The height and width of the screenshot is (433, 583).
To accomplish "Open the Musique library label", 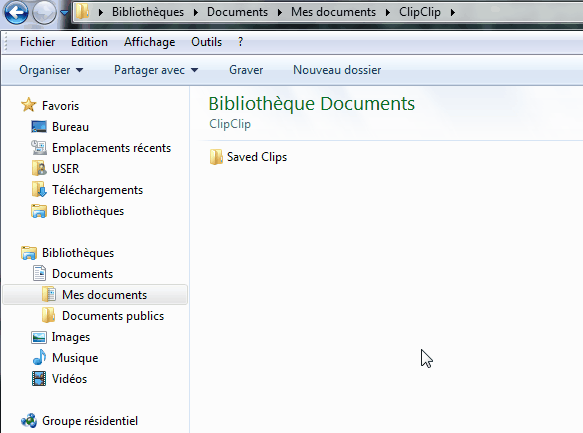I will pyautogui.click(x=75, y=358).
